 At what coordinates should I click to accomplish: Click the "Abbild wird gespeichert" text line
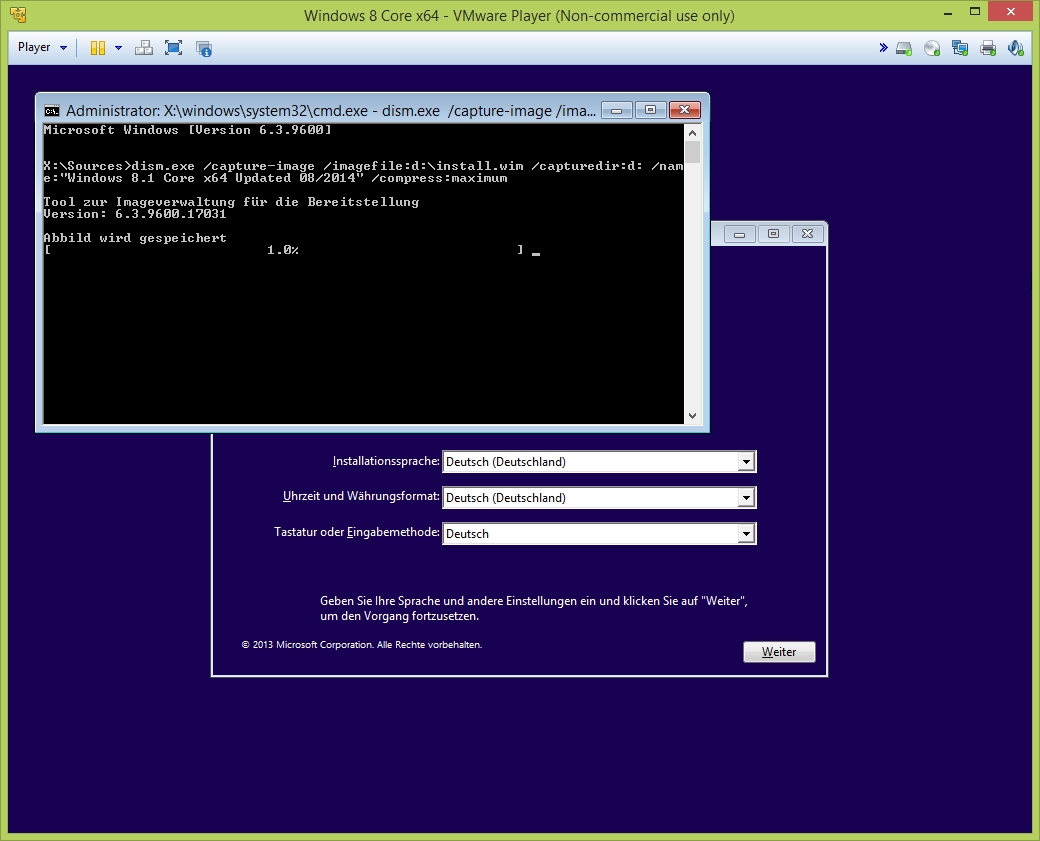[135, 238]
